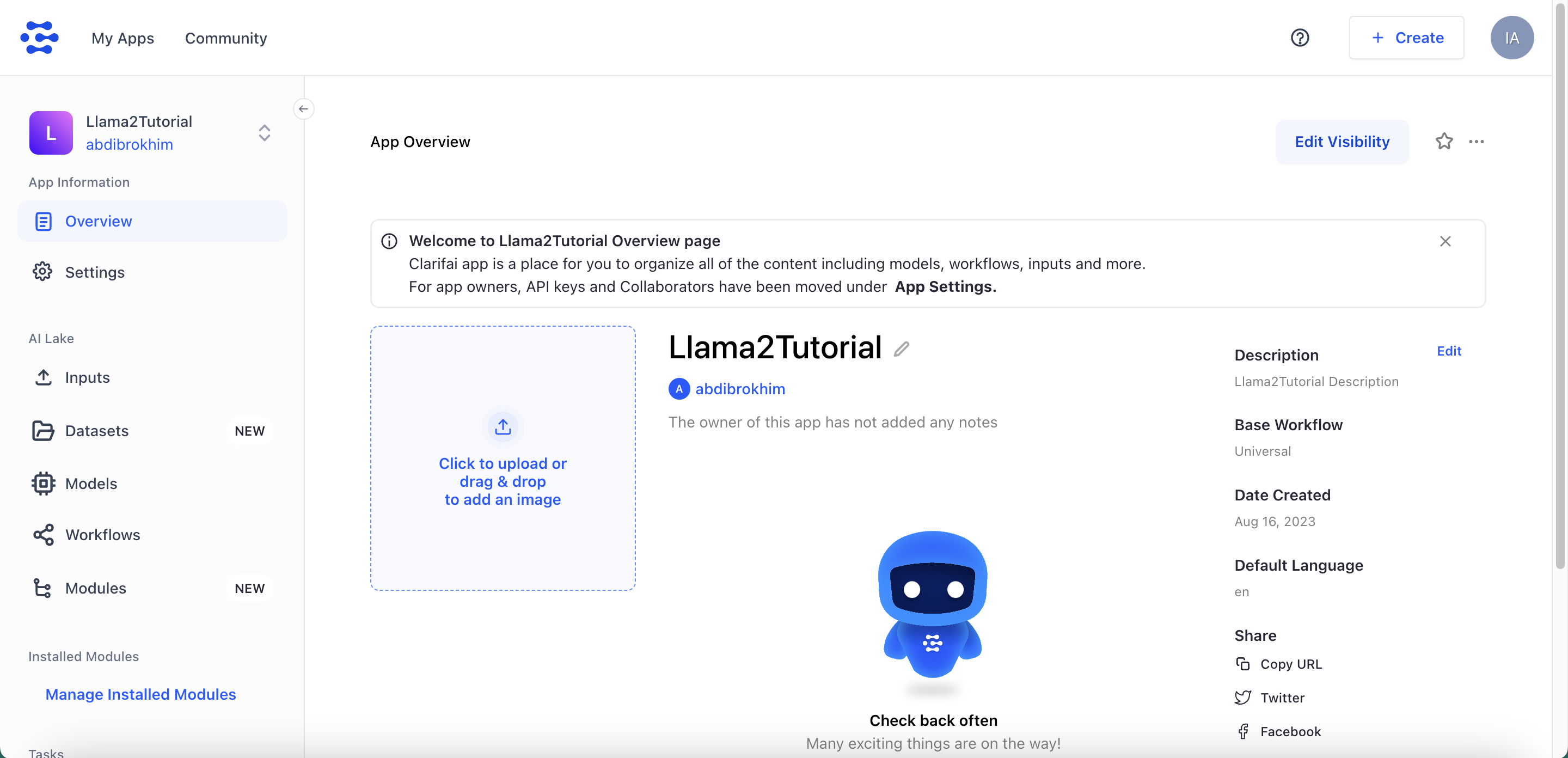Dismiss the welcome info banner
1568x758 pixels.
(1445, 241)
